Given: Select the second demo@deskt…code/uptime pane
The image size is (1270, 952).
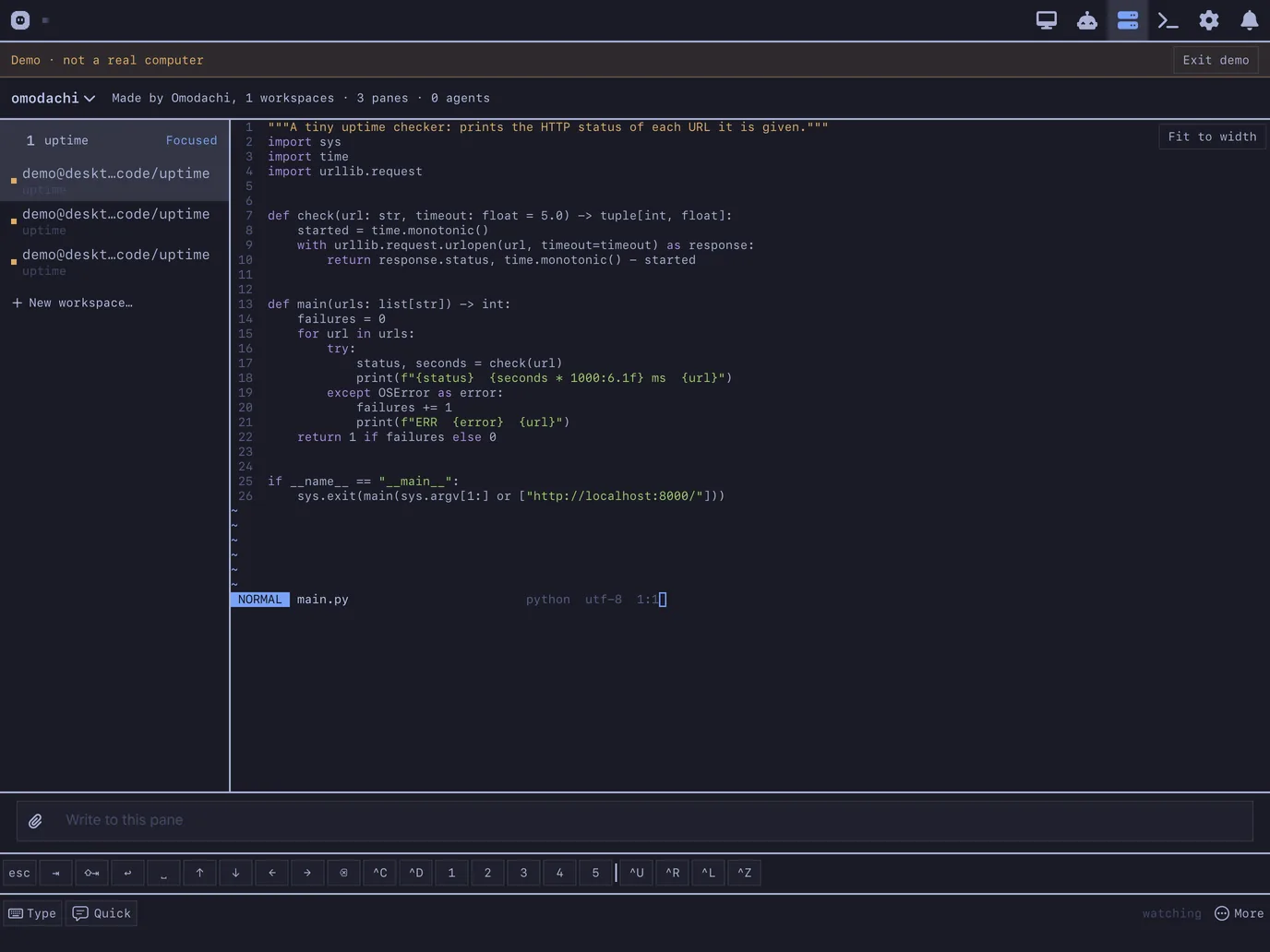Looking at the screenshot, I should [x=114, y=220].
